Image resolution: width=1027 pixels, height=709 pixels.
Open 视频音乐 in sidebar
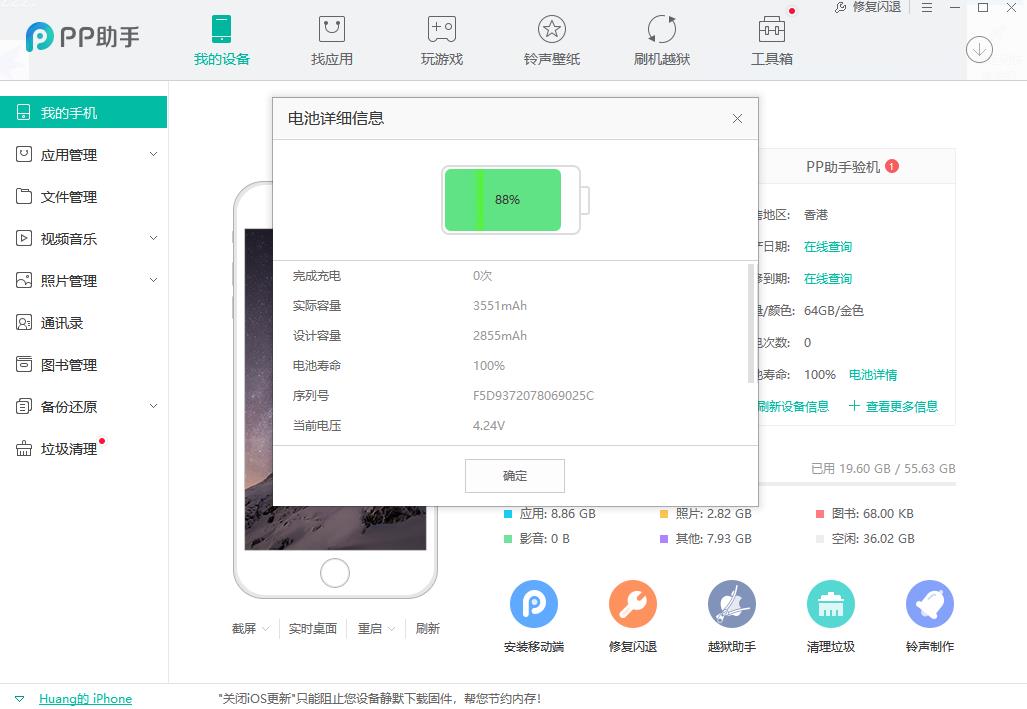(69, 239)
